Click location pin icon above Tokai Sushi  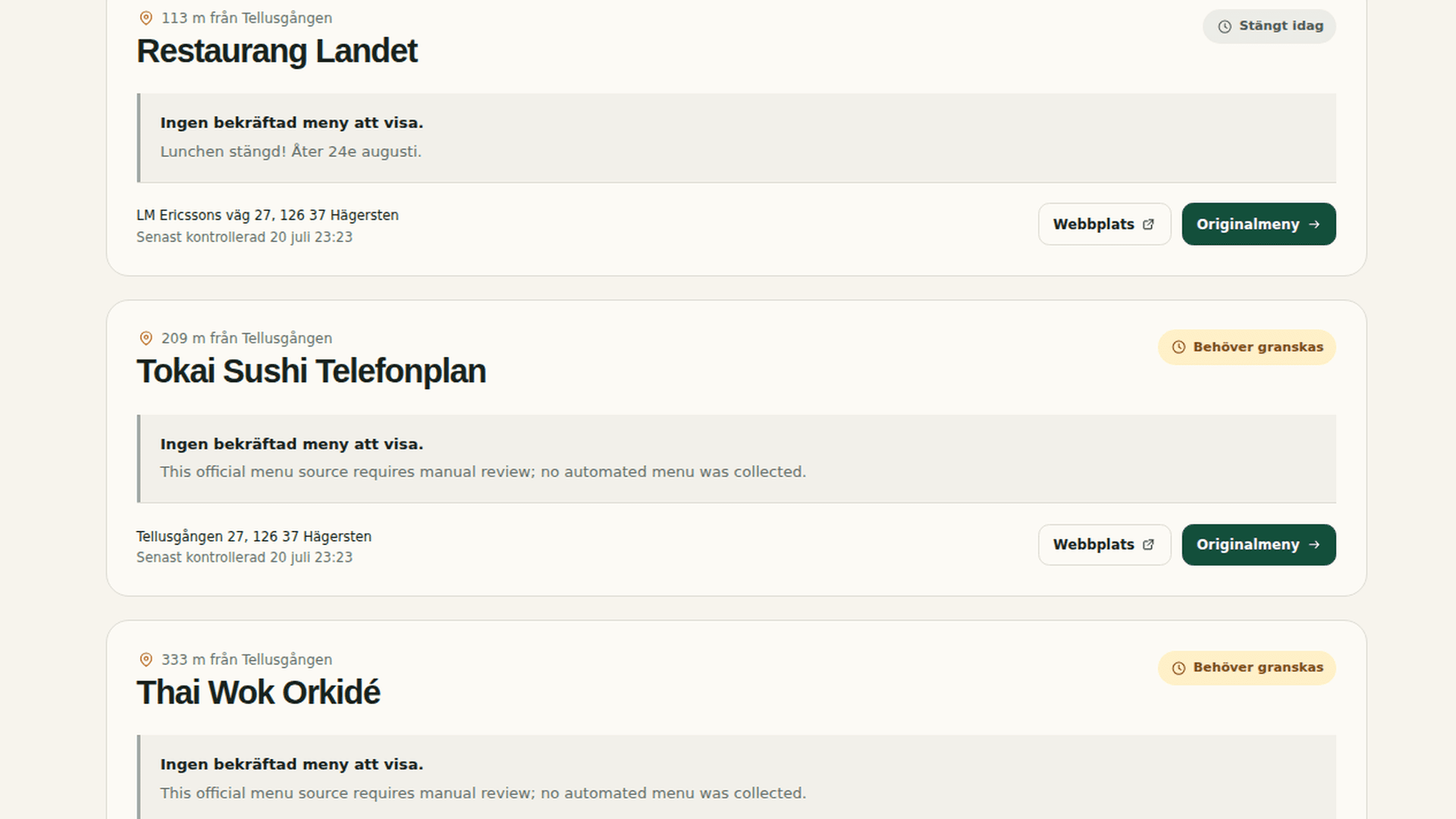pyautogui.click(x=146, y=338)
